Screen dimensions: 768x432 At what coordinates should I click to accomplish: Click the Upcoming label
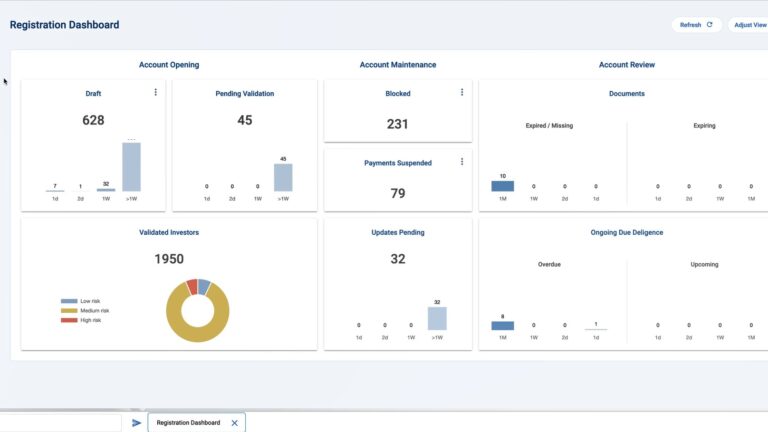point(704,264)
